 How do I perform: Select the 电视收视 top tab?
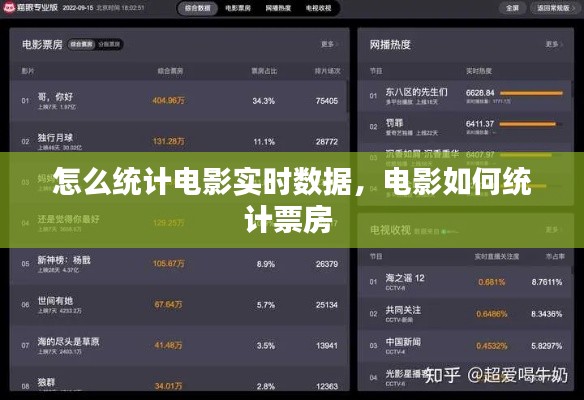click(x=318, y=8)
